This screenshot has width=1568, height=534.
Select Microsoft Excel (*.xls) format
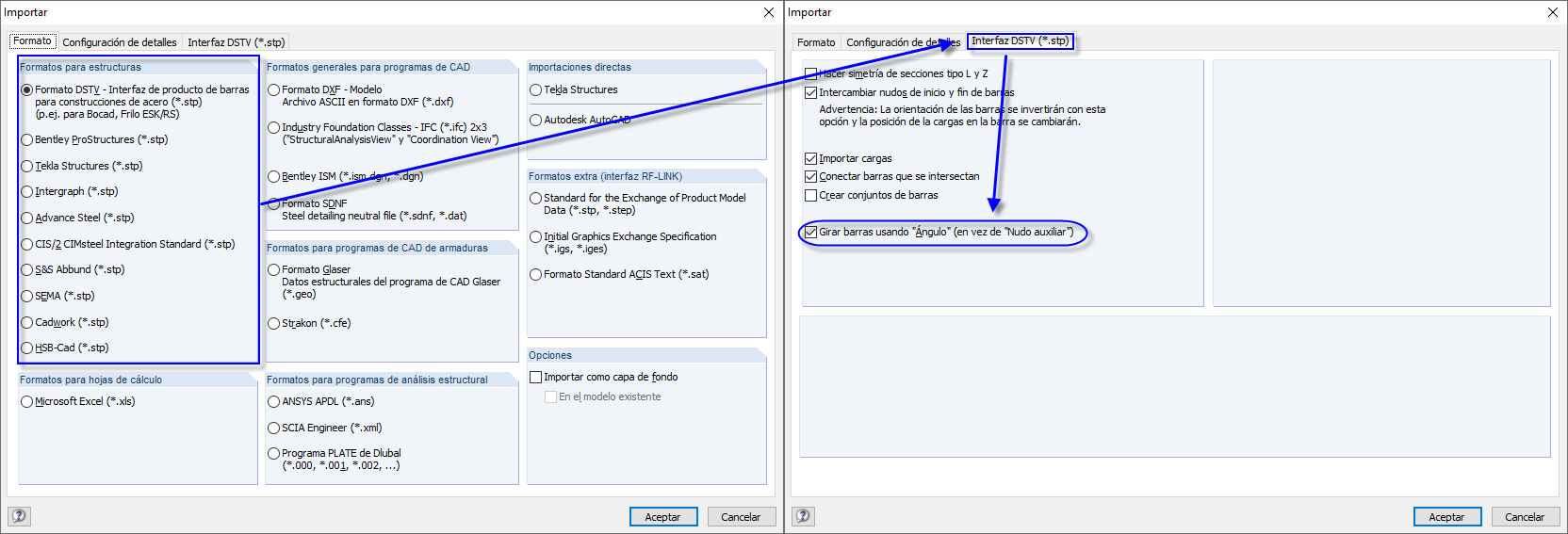pyautogui.click(x=27, y=401)
